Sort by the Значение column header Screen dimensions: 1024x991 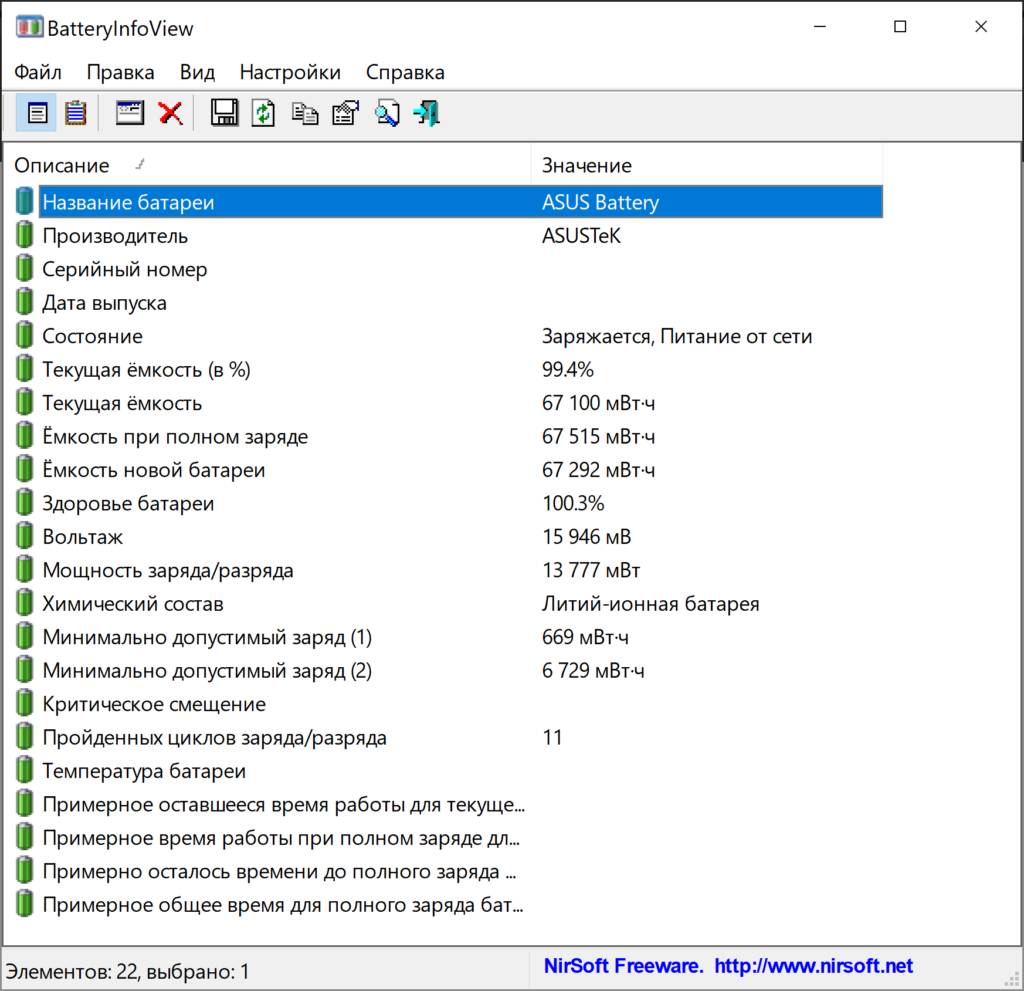(707, 165)
